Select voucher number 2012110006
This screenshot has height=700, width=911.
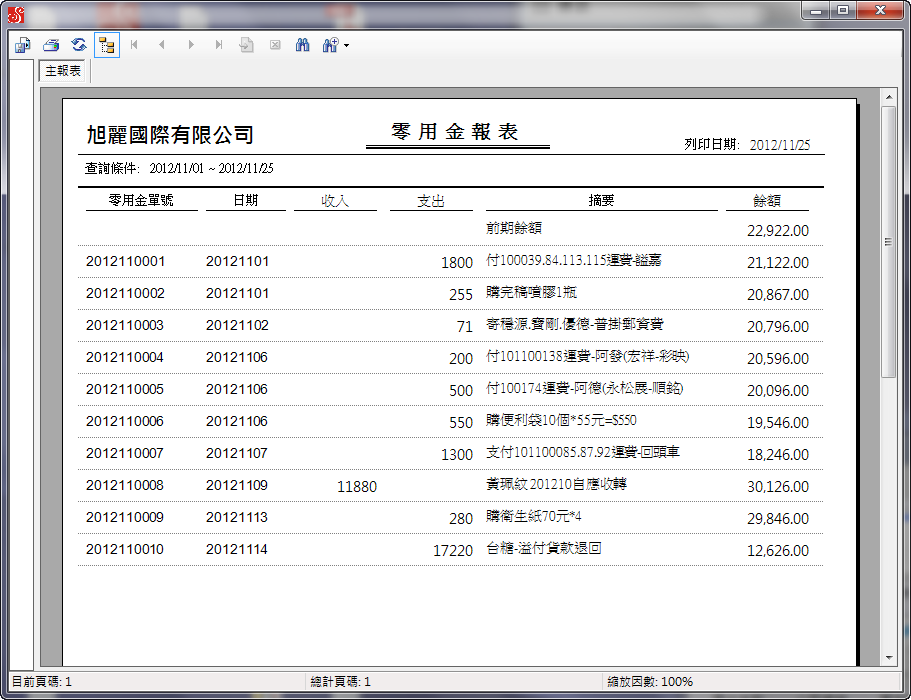pos(125,421)
